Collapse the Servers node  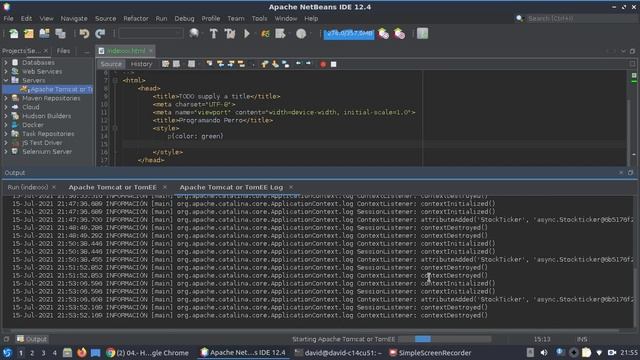[6, 80]
